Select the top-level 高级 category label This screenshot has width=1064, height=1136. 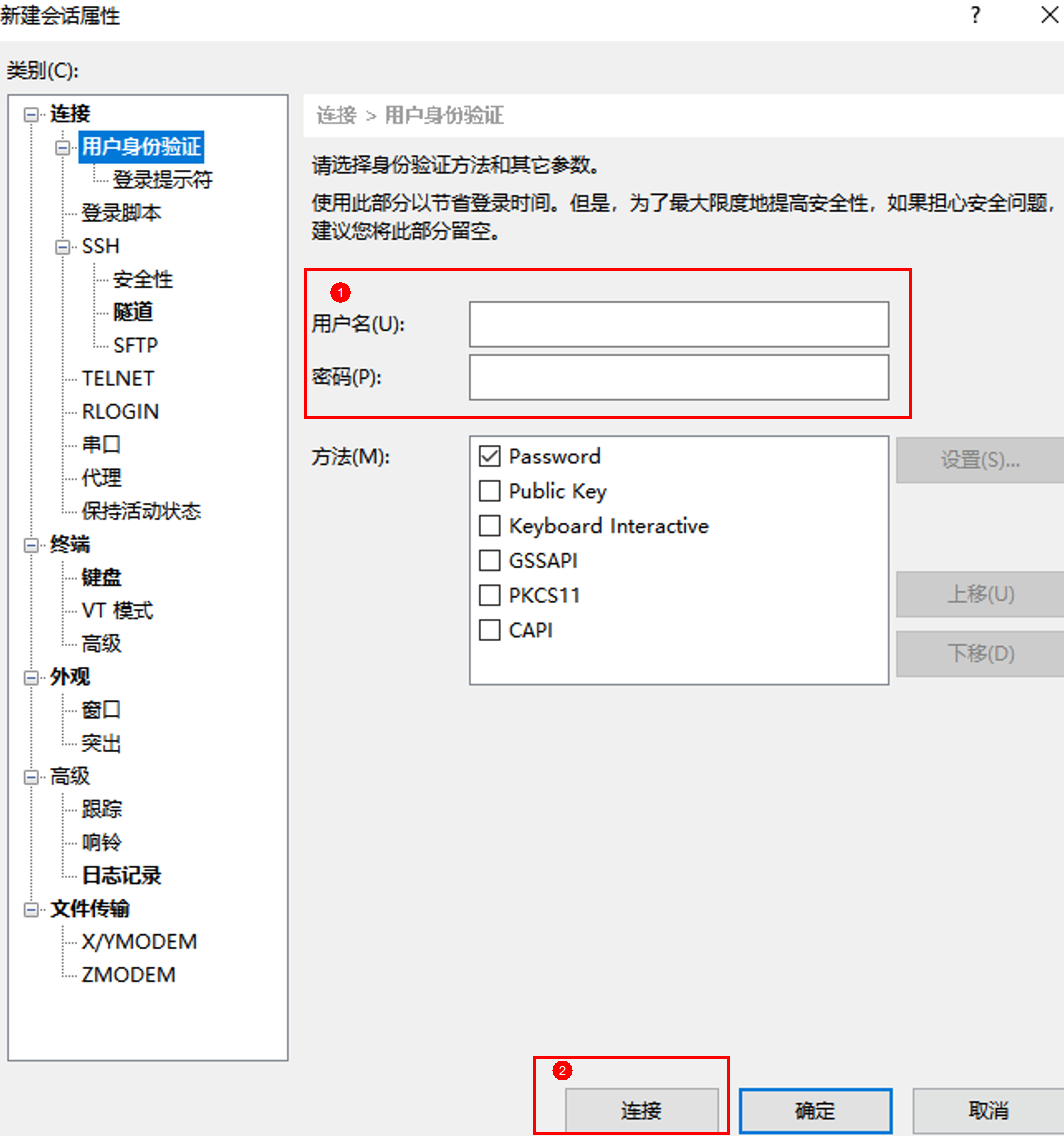(70, 777)
